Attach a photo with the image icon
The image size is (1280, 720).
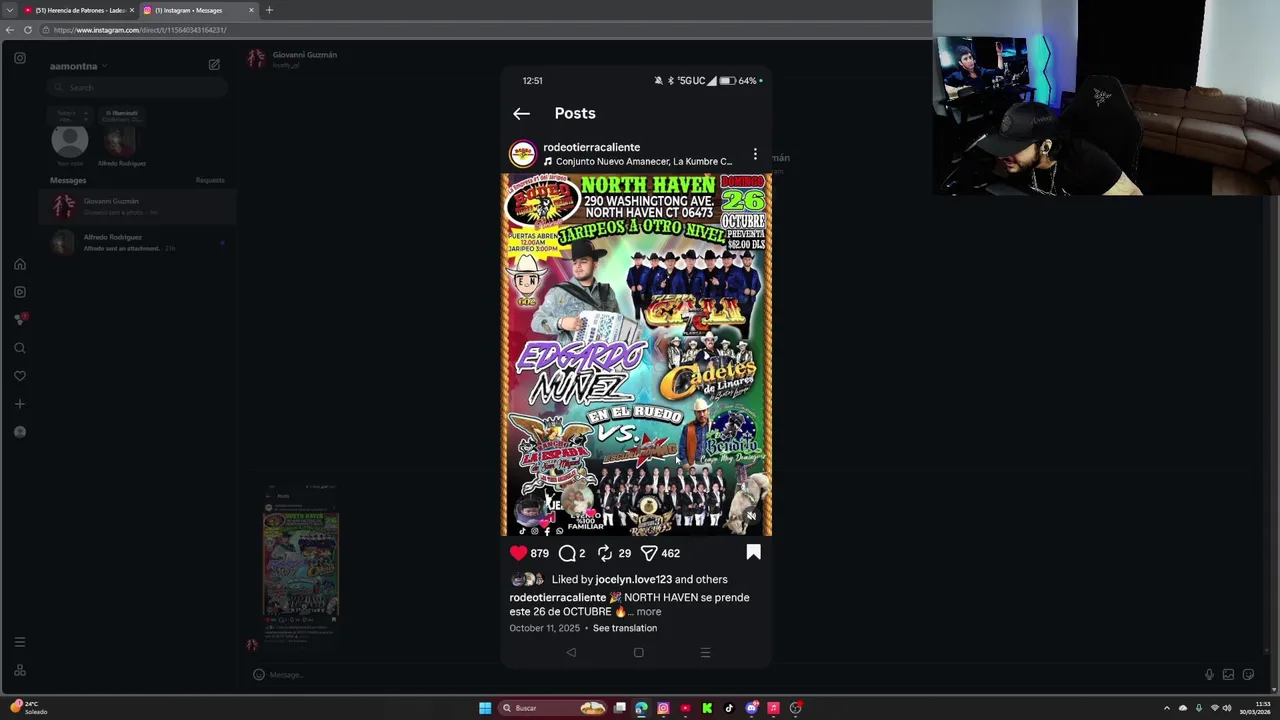click(x=1228, y=675)
